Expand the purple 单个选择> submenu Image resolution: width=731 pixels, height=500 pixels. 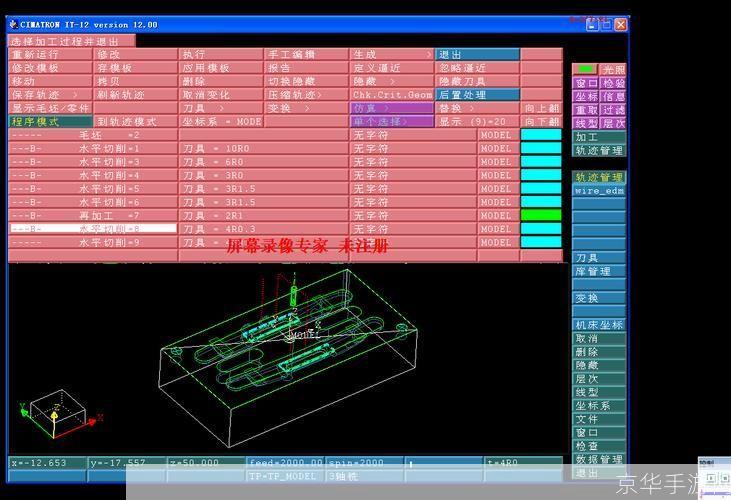click(391, 122)
